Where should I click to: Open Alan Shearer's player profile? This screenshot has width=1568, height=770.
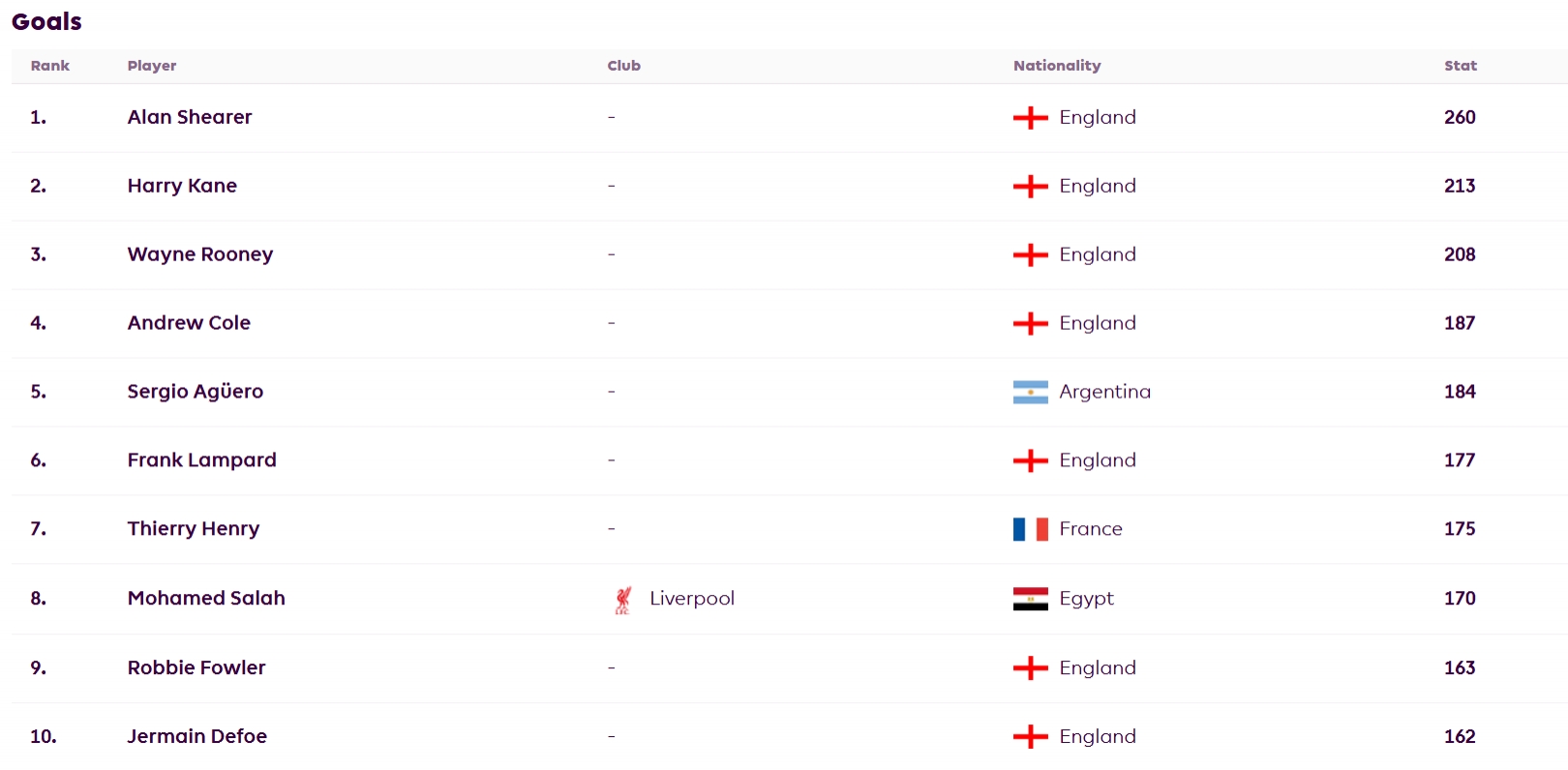click(190, 117)
